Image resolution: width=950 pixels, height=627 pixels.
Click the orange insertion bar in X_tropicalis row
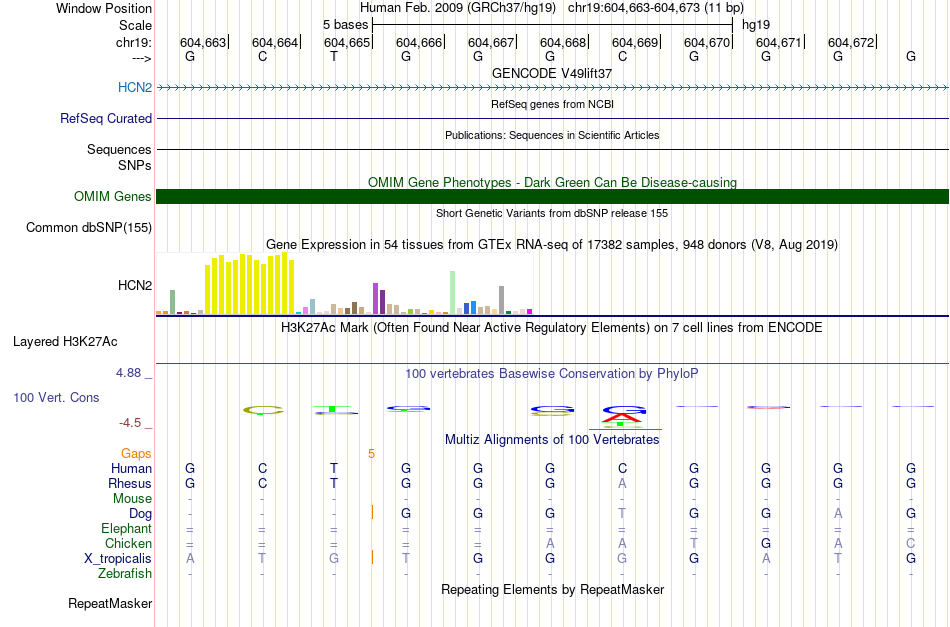tap(372, 557)
